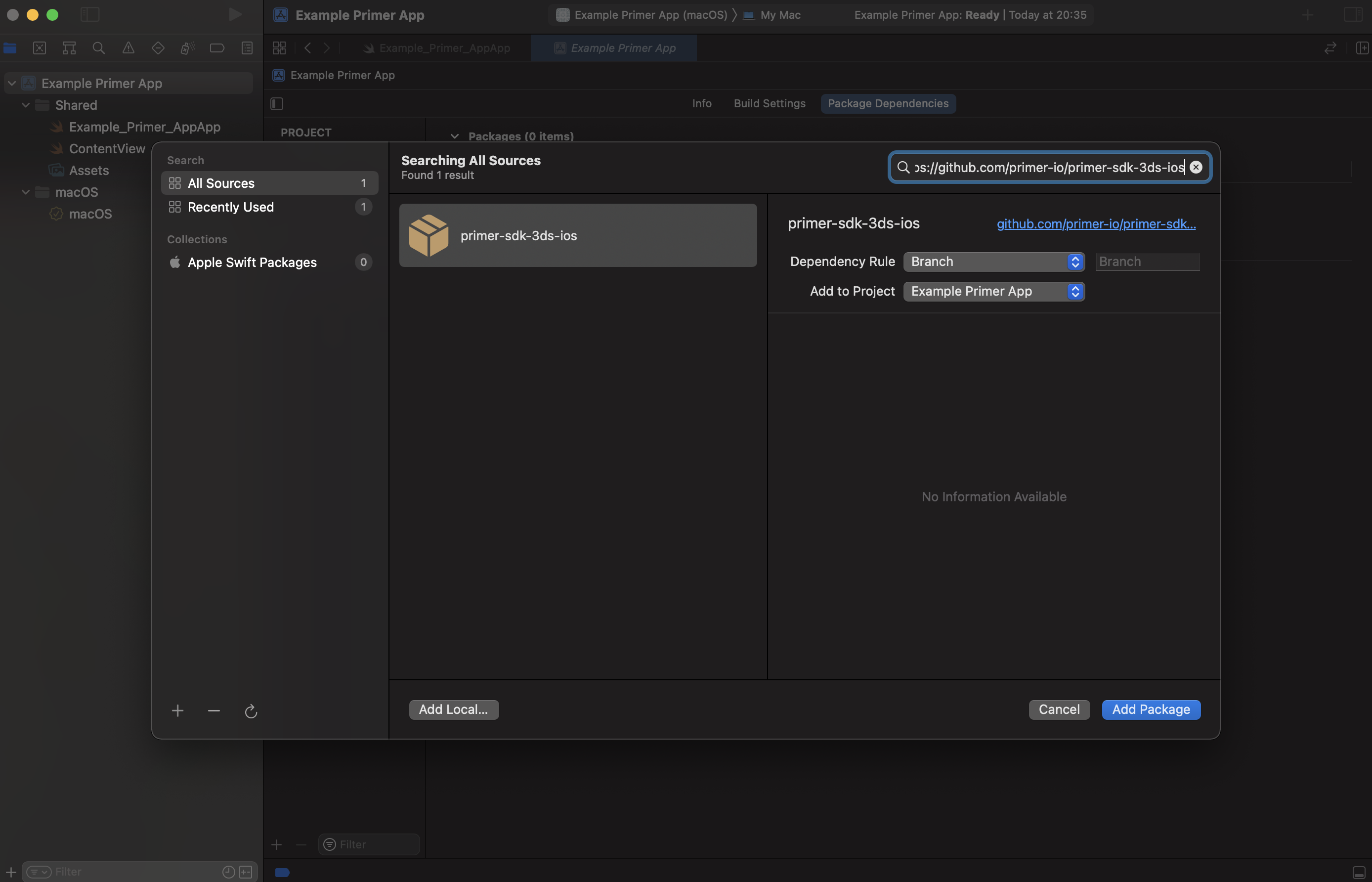The height and width of the screenshot is (882, 1372).
Task: Toggle the inspector panel on the right
Action: click(x=1353, y=15)
